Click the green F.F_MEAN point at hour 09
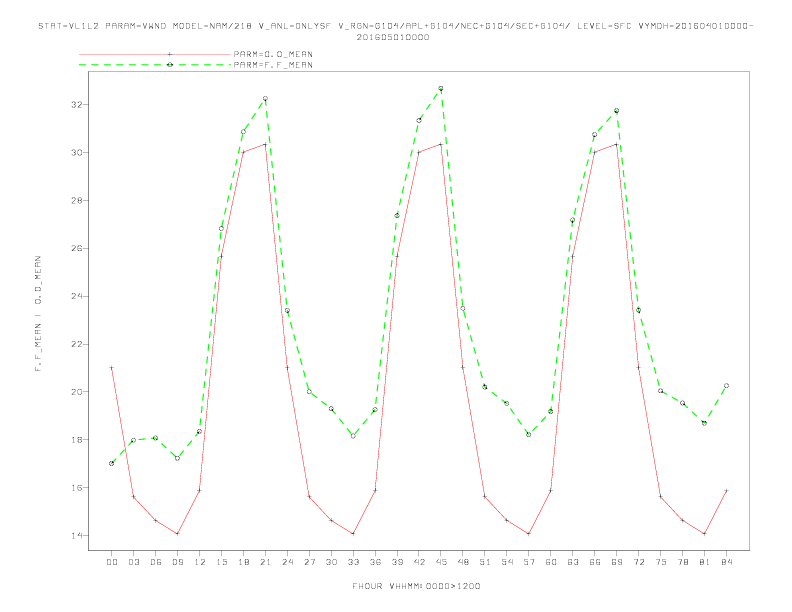This screenshot has height=612, width=792. tap(177, 458)
